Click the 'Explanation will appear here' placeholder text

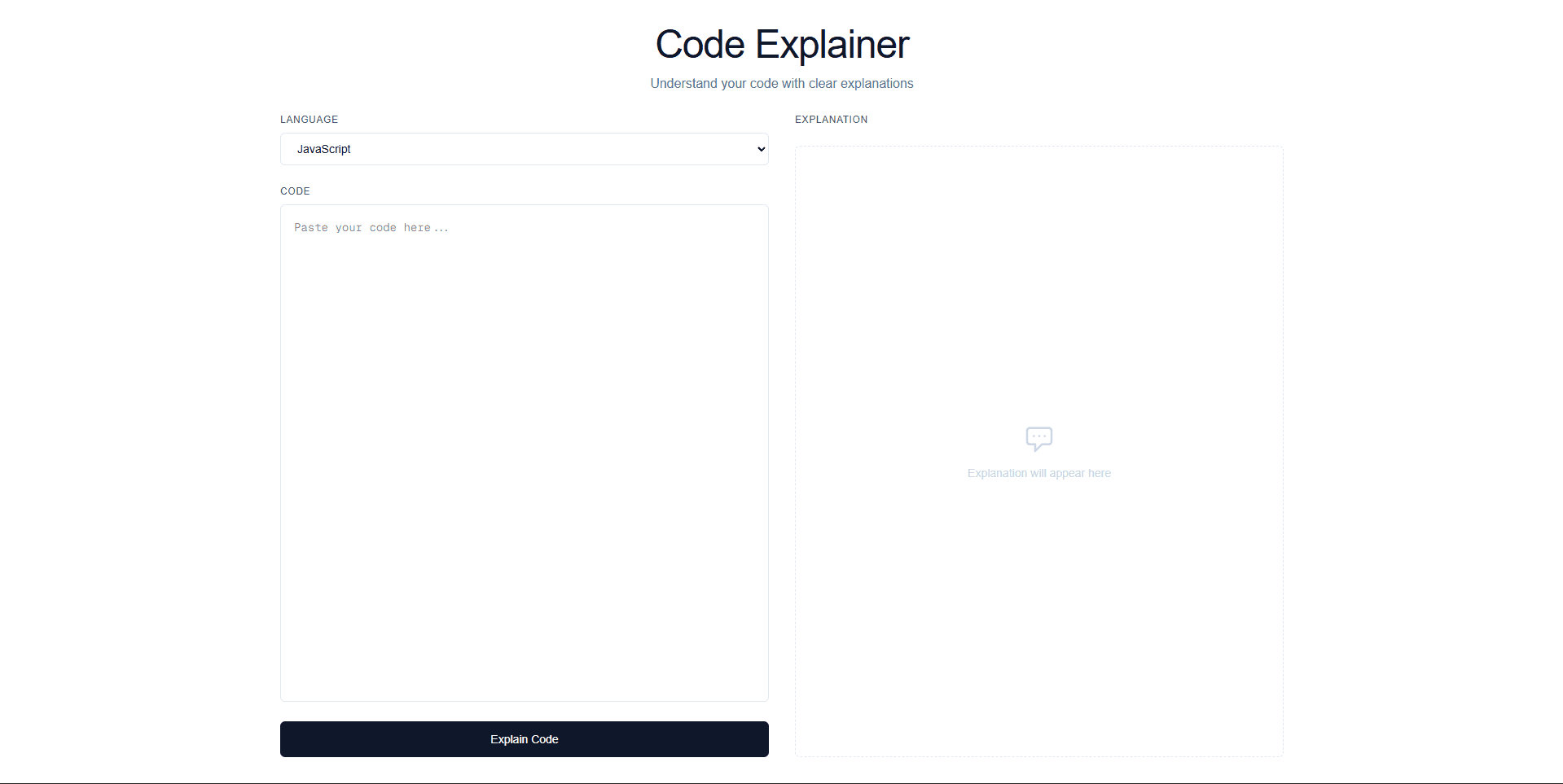(1038, 472)
